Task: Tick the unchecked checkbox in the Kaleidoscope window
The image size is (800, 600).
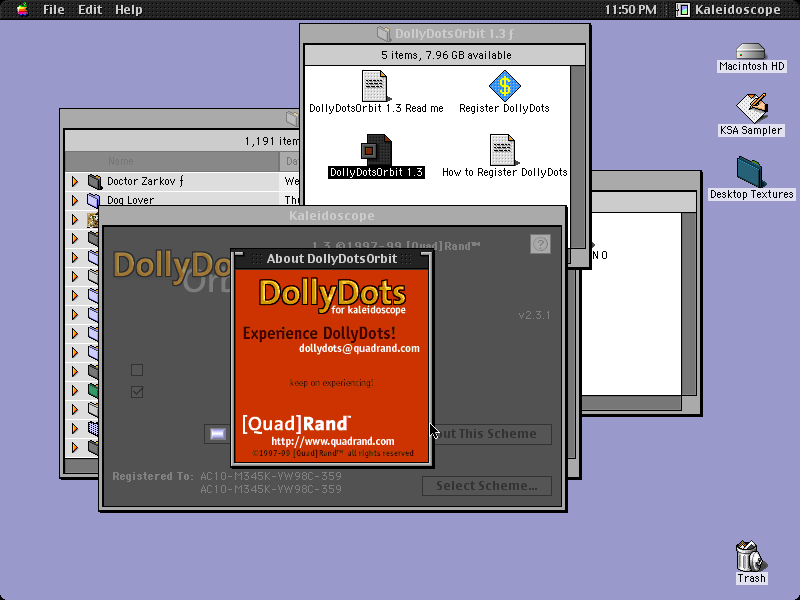Action: [x=137, y=369]
